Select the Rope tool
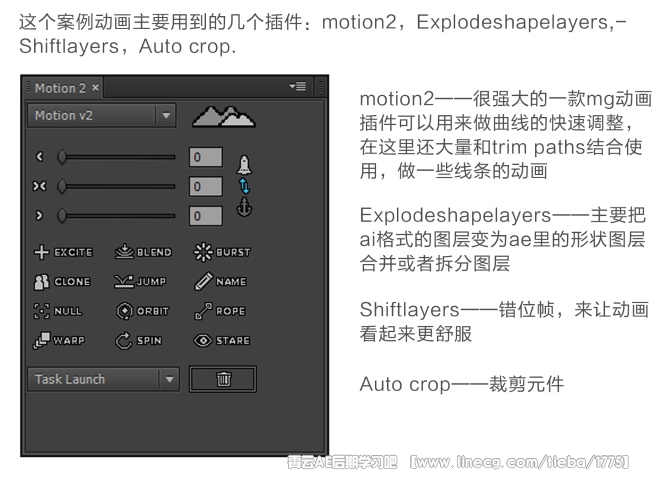Image resolution: width=671 pixels, height=479 pixels. pos(220,311)
